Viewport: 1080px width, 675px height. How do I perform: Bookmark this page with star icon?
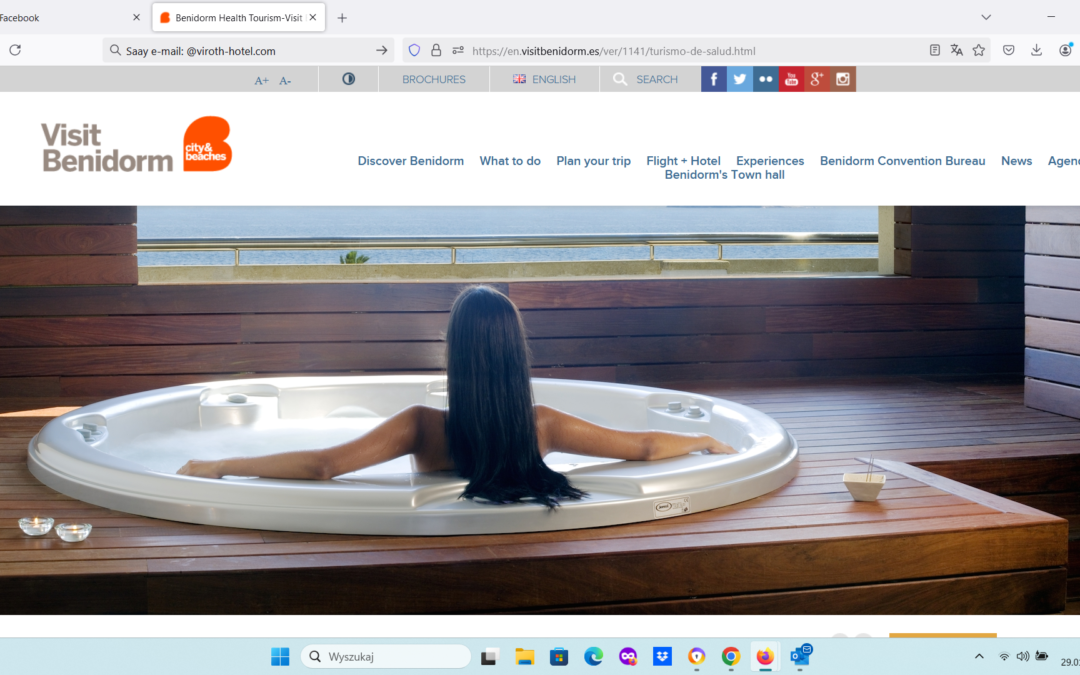click(979, 50)
